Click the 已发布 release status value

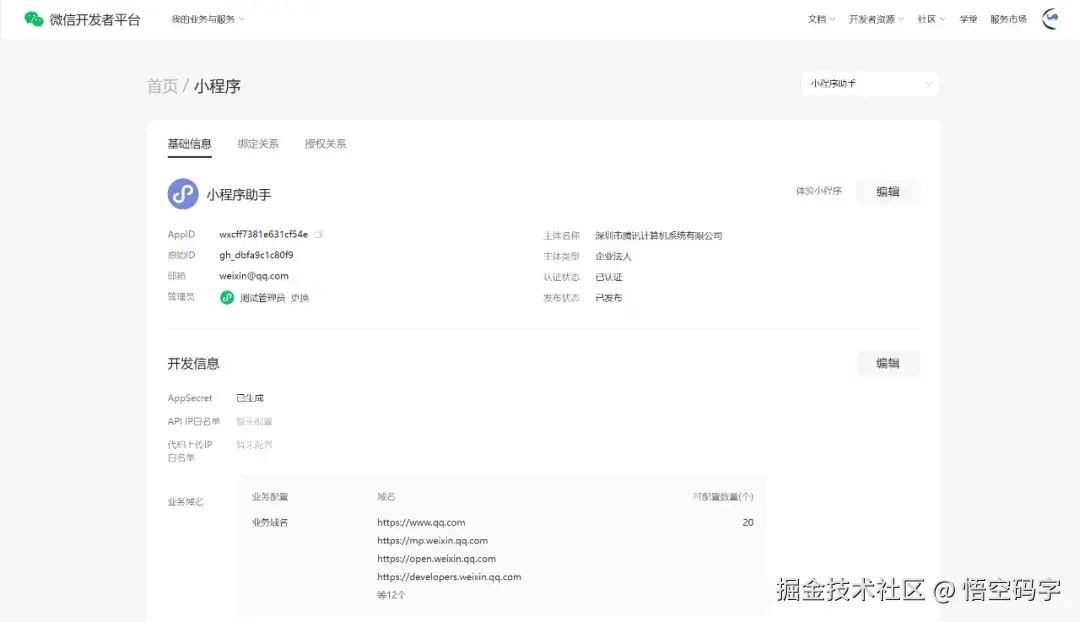click(609, 298)
